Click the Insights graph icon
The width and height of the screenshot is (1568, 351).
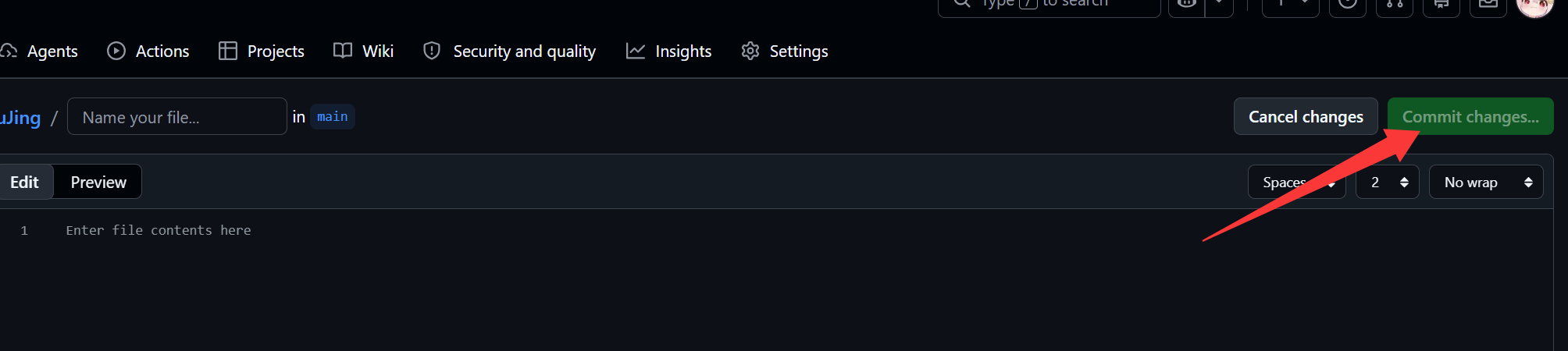(x=636, y=51)
